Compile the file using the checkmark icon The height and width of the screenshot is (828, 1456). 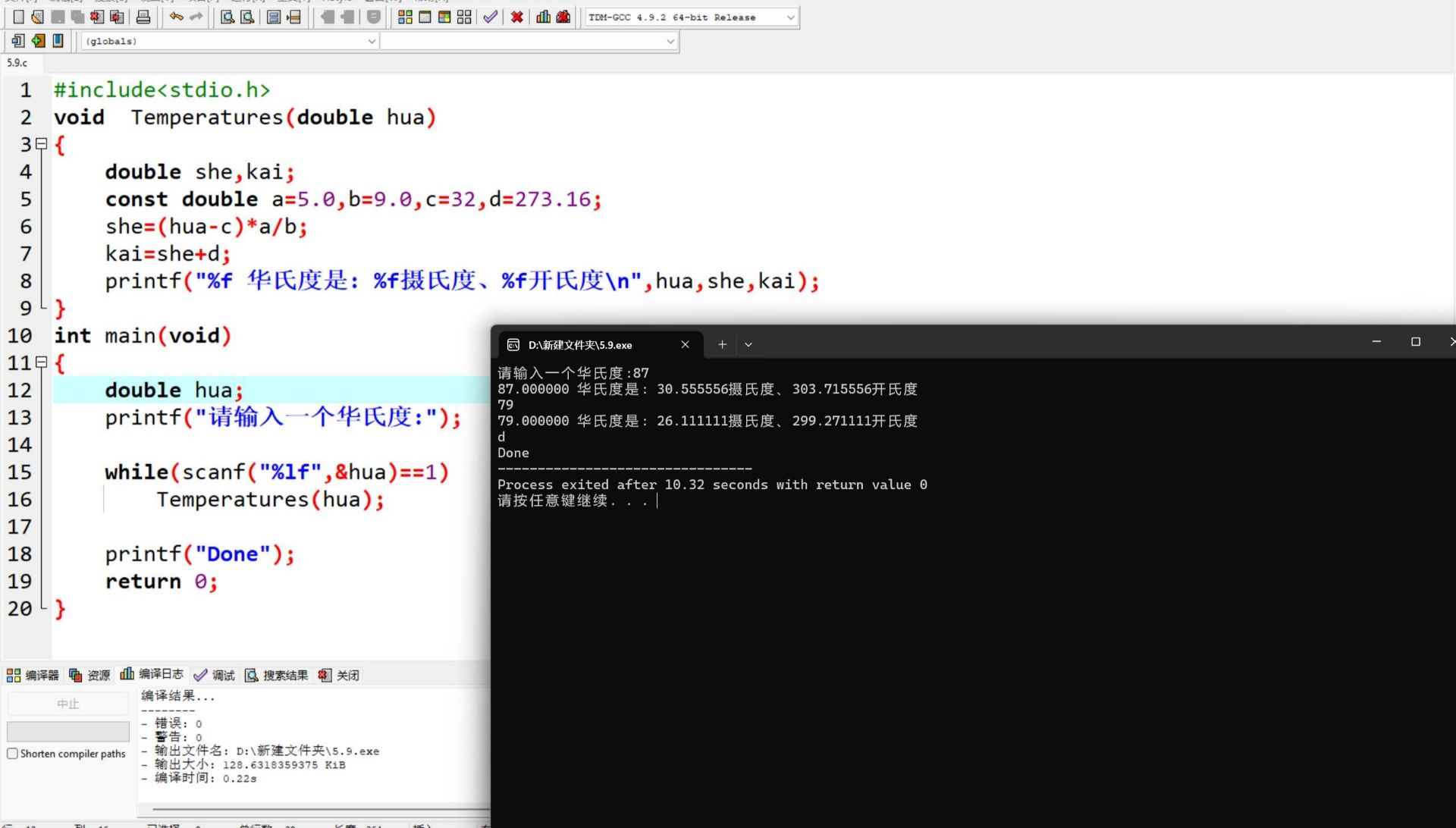click(x=490, y=17)
